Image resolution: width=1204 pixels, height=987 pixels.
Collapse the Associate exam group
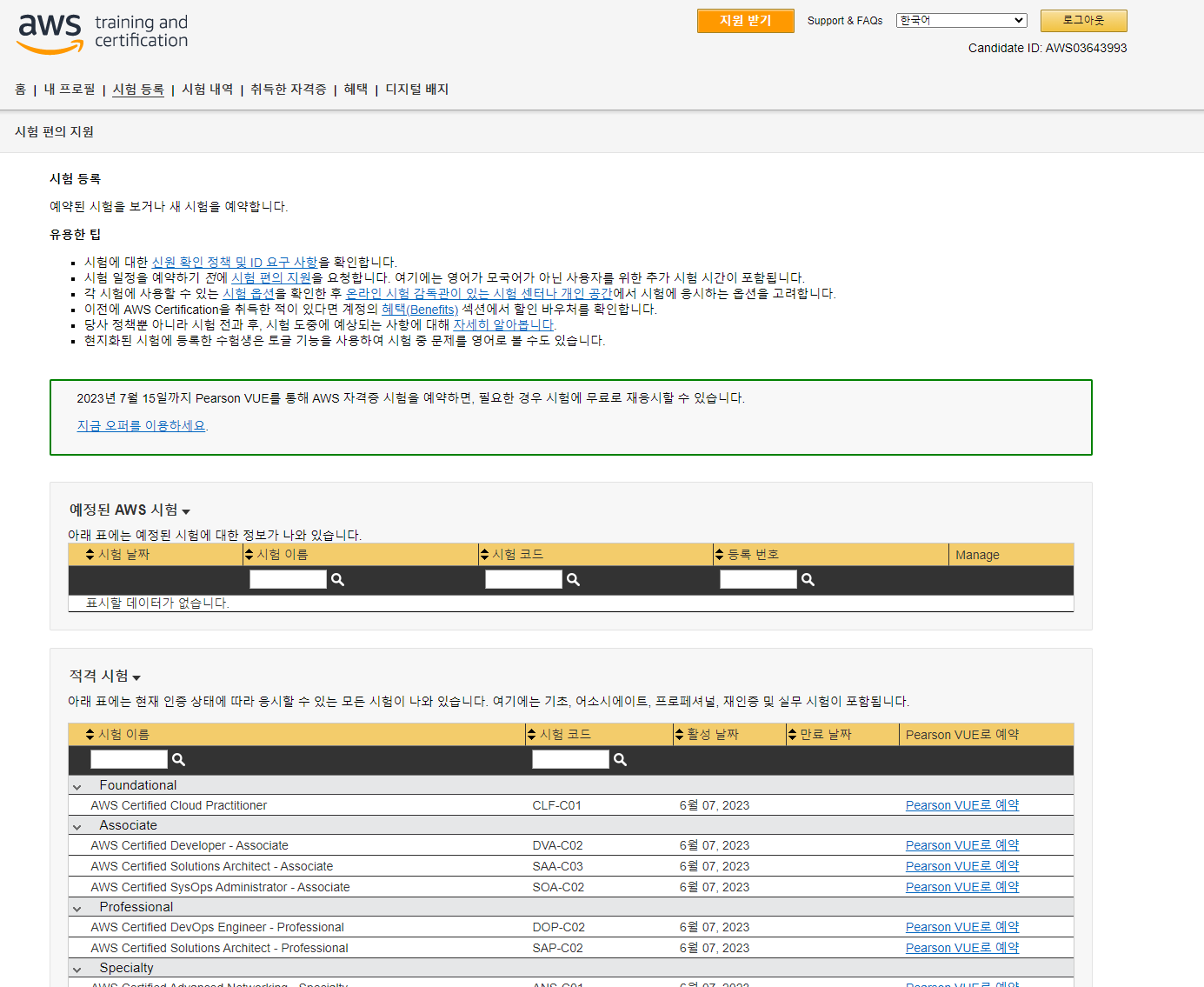coord(77,826)
